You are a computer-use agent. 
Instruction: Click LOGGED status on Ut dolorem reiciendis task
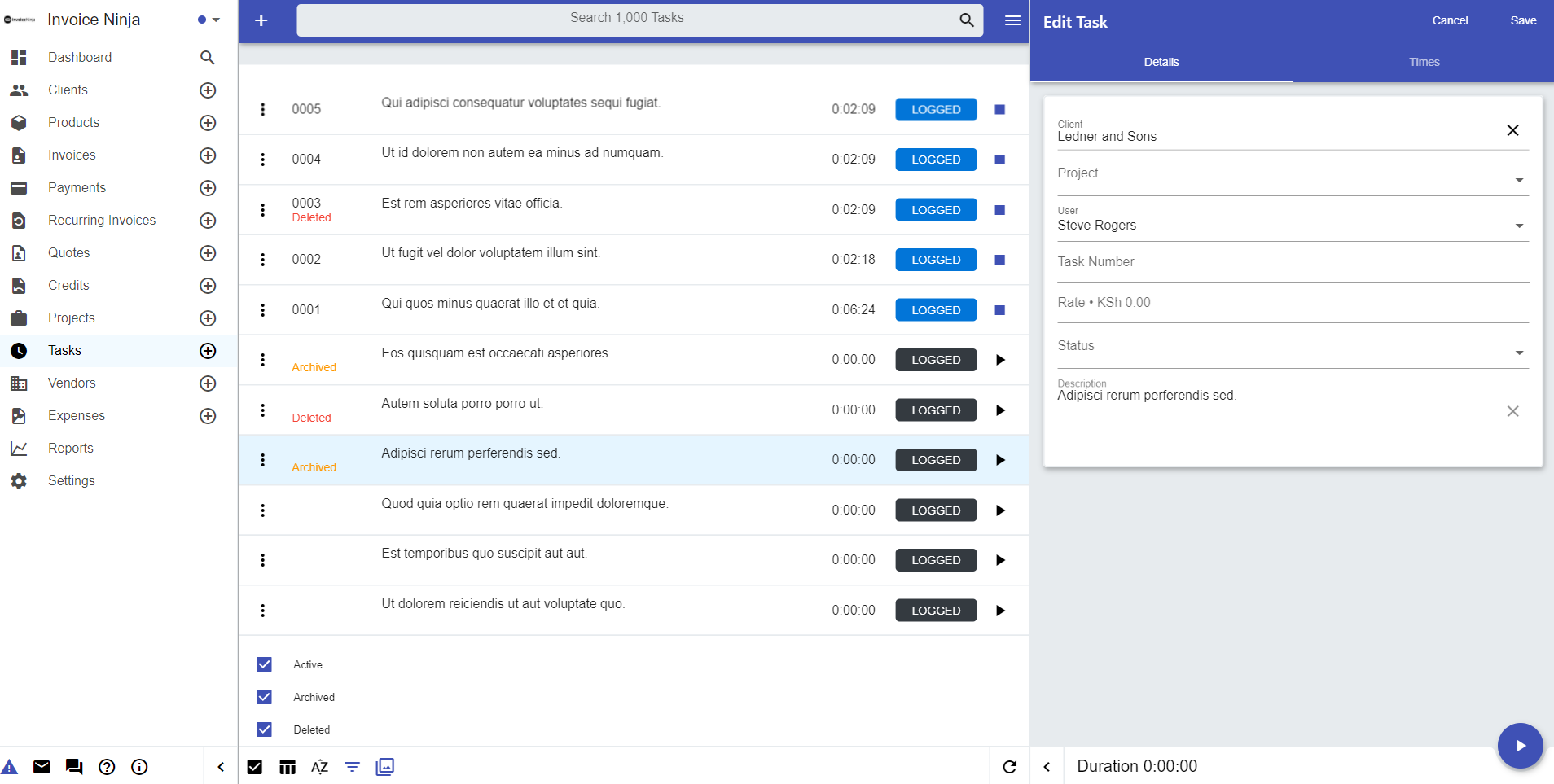936,611
